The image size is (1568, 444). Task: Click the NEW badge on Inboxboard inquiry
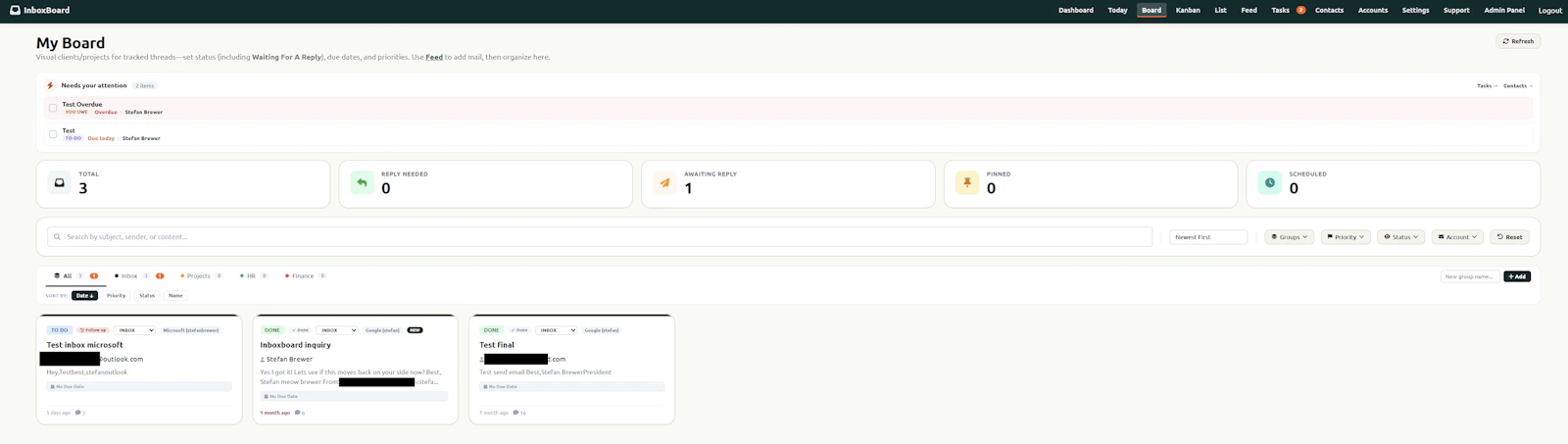(x=415, y=330)
